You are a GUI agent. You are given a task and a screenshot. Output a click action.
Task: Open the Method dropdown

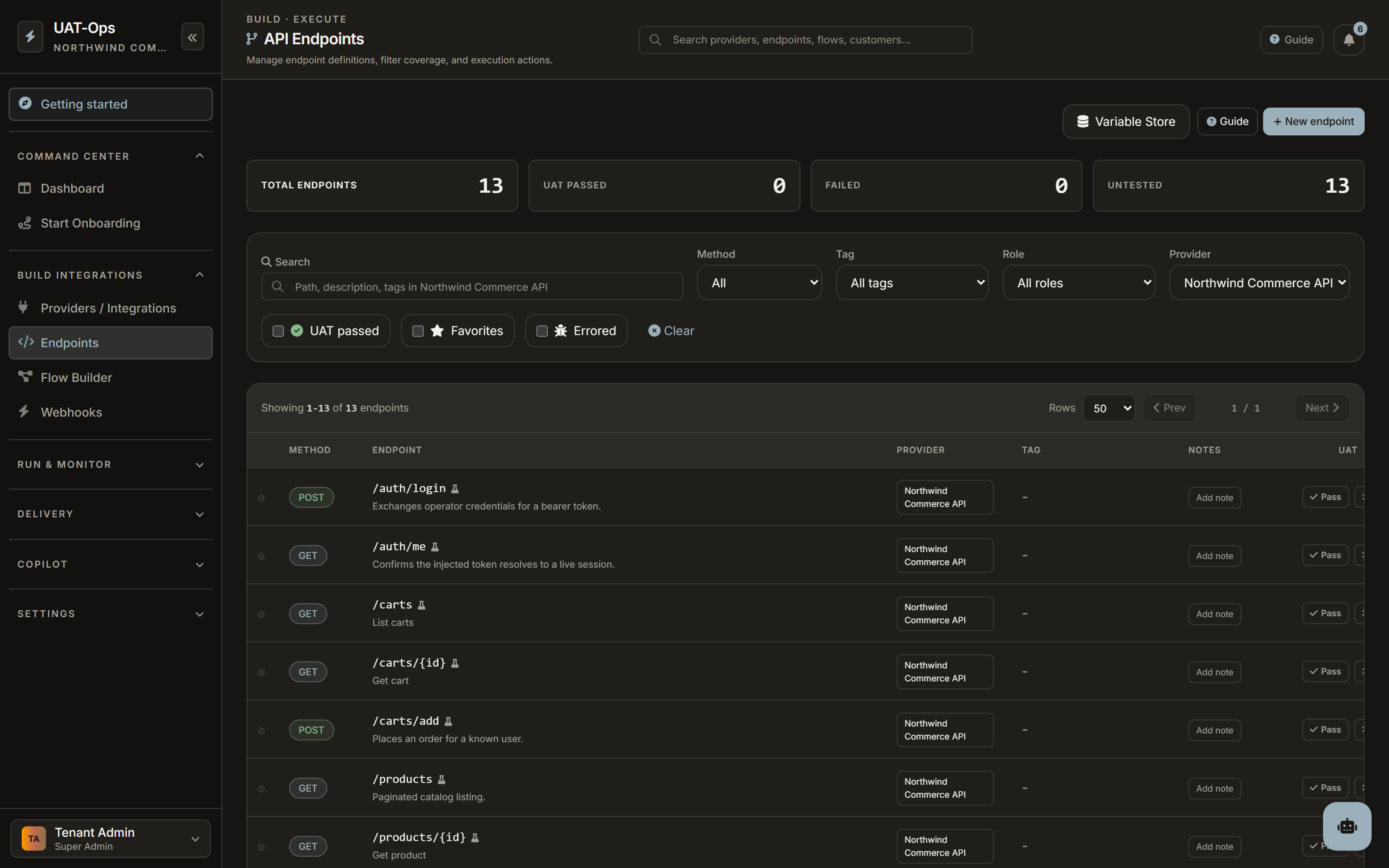(x=759, y=283)
